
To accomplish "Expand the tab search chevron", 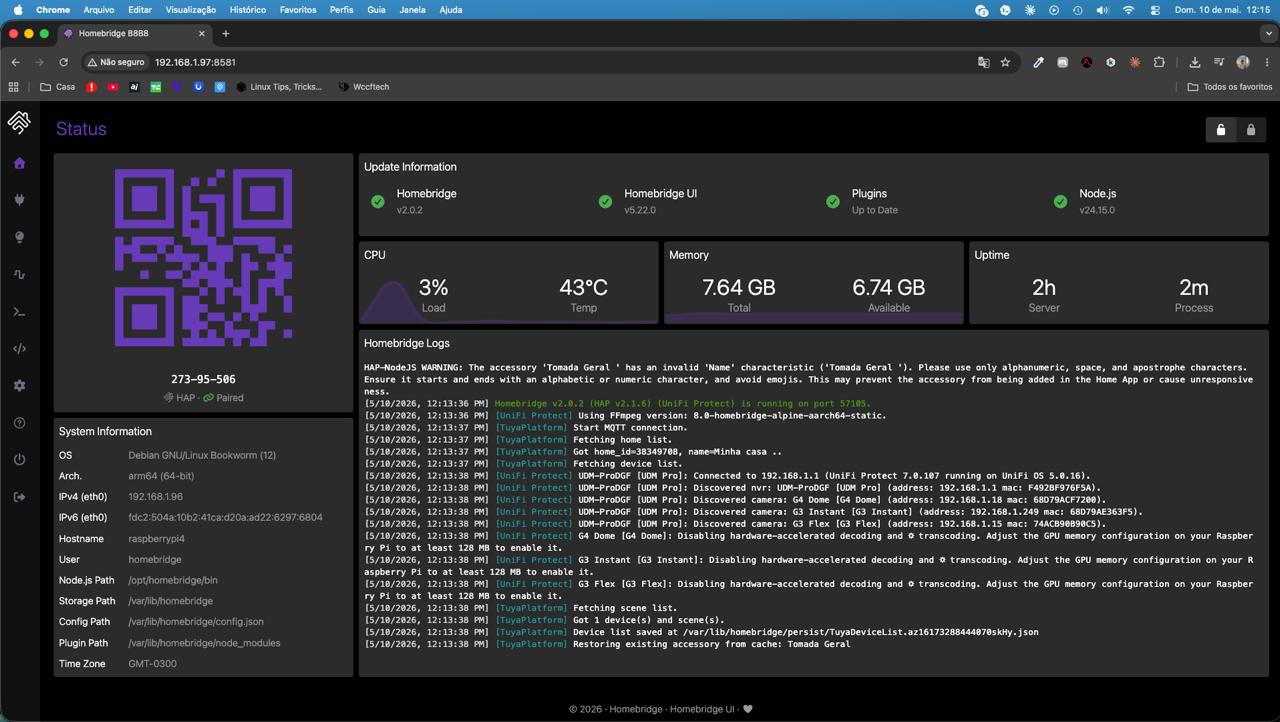I will [x=1268, y=33].
